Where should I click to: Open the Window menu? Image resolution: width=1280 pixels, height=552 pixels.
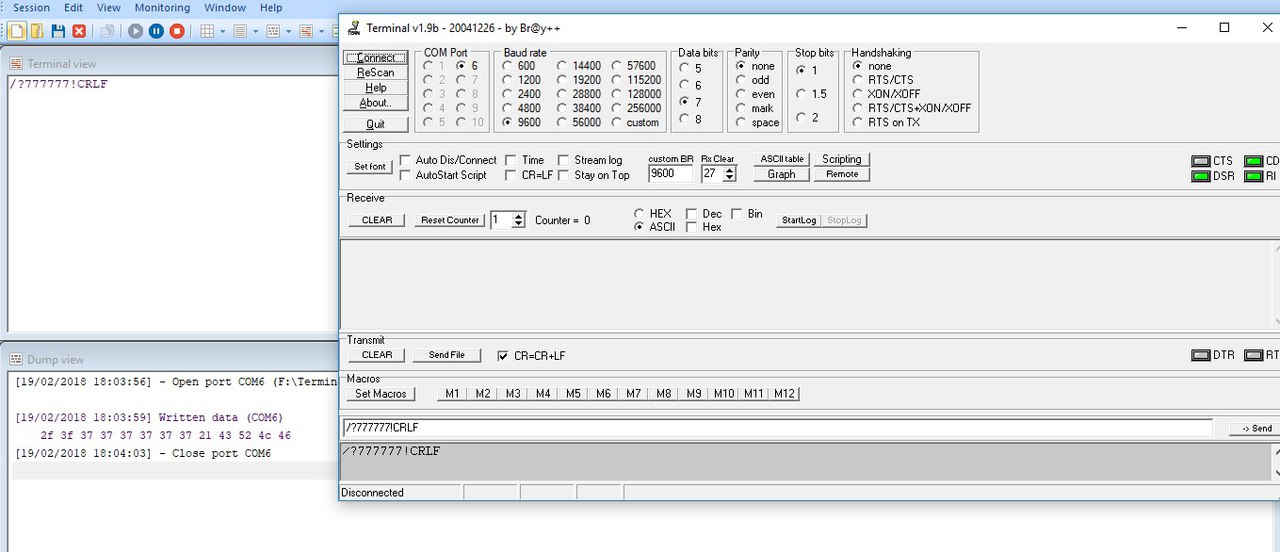pos(225,8)
